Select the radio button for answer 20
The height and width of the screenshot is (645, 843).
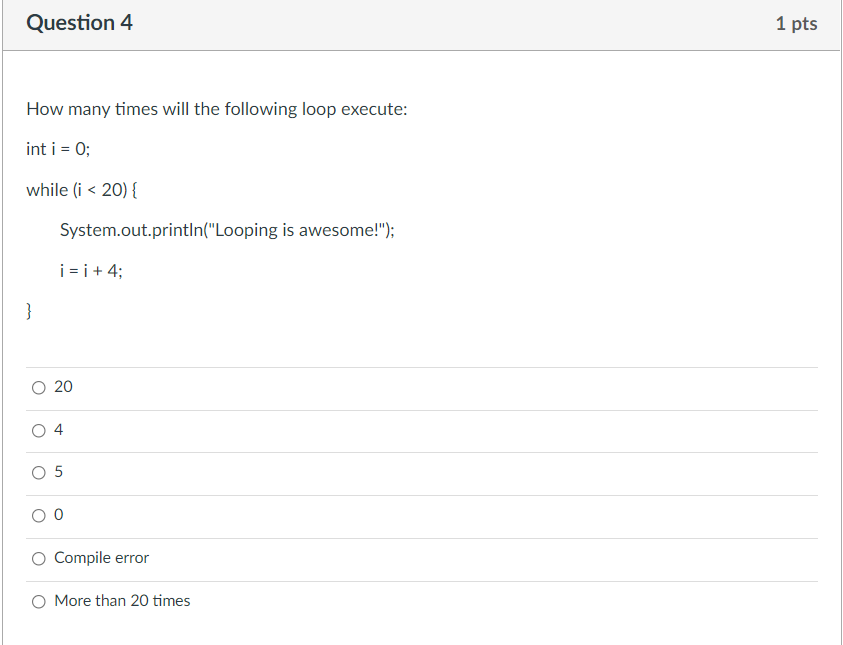coord(39,387)
